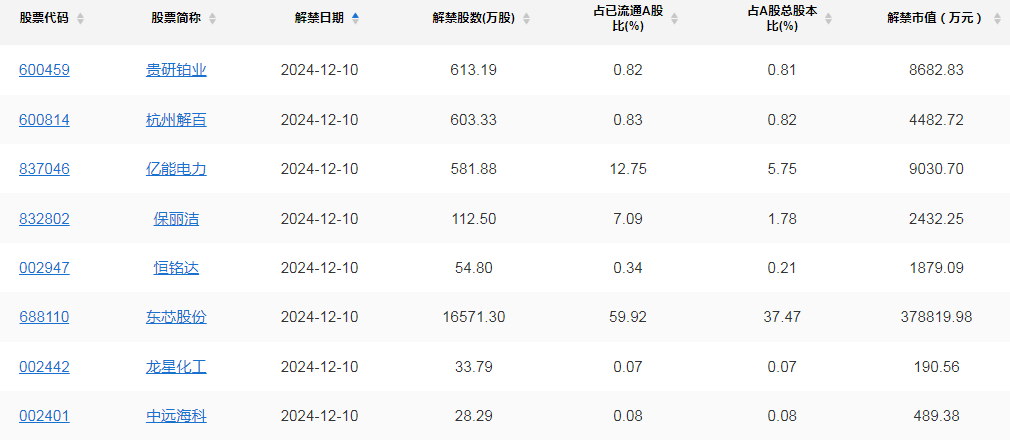Select unlock shares value 581.88
The image size is (1010, 440).
click(473, 169)
